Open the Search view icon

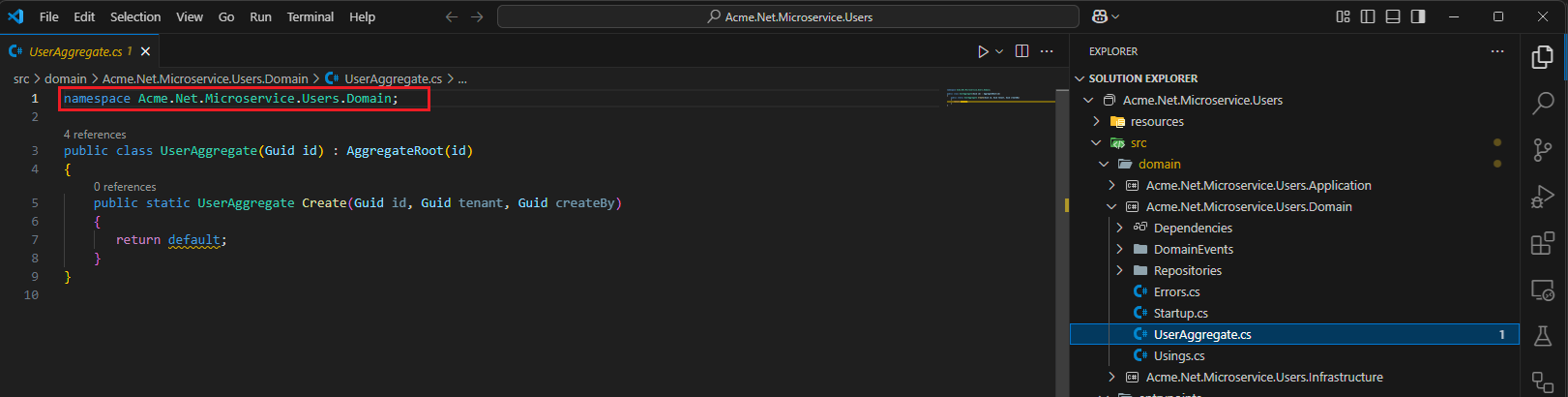click(x=1543, y=103)
